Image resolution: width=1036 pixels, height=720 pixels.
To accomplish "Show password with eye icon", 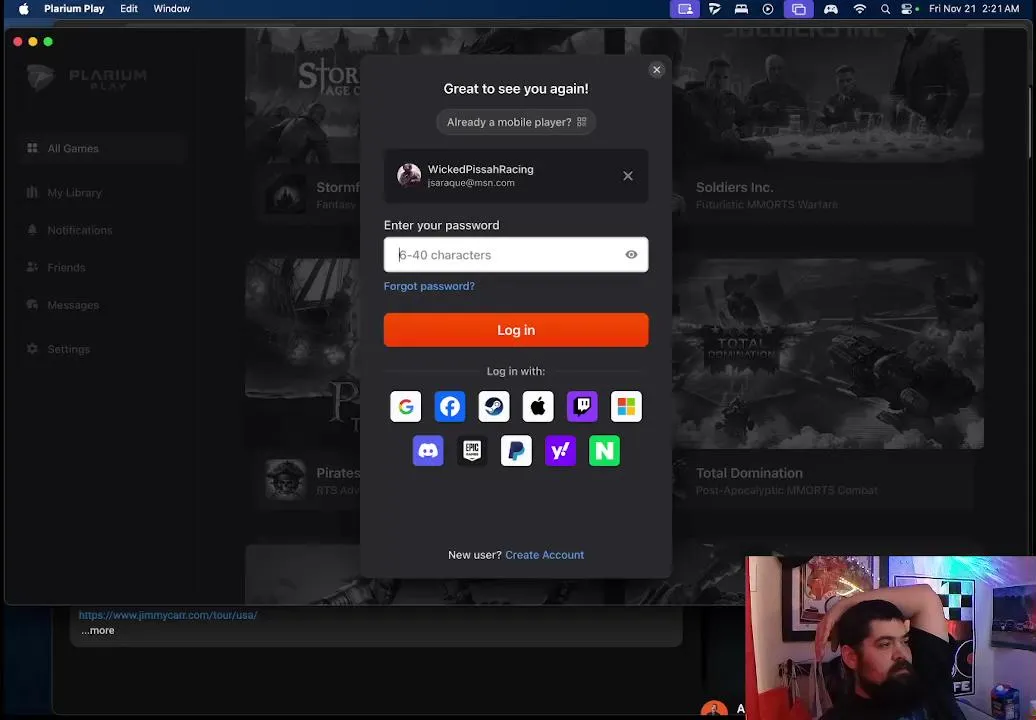I will pyautogui.click(x=631, y=254).
